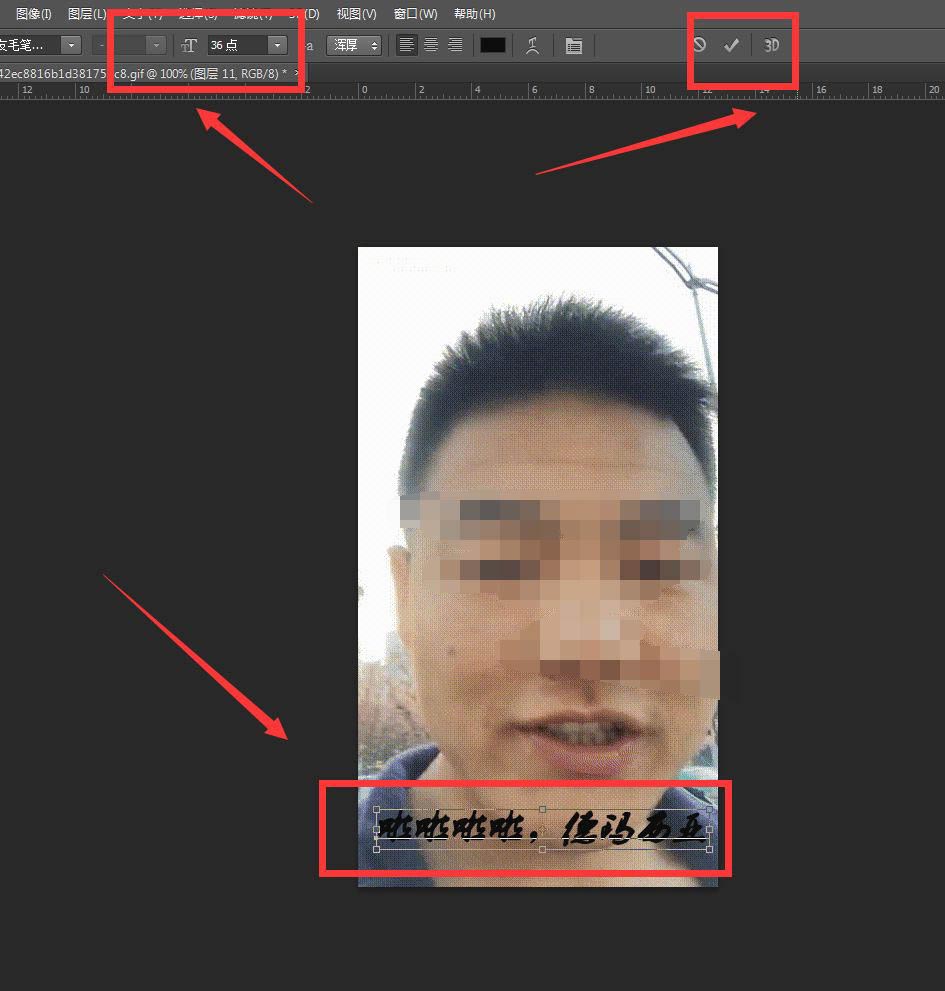Image resolution: width=945 pixels, height=991 pixels.
Task: Open the 帮助(H) menu
Action: tap(474, 14)
